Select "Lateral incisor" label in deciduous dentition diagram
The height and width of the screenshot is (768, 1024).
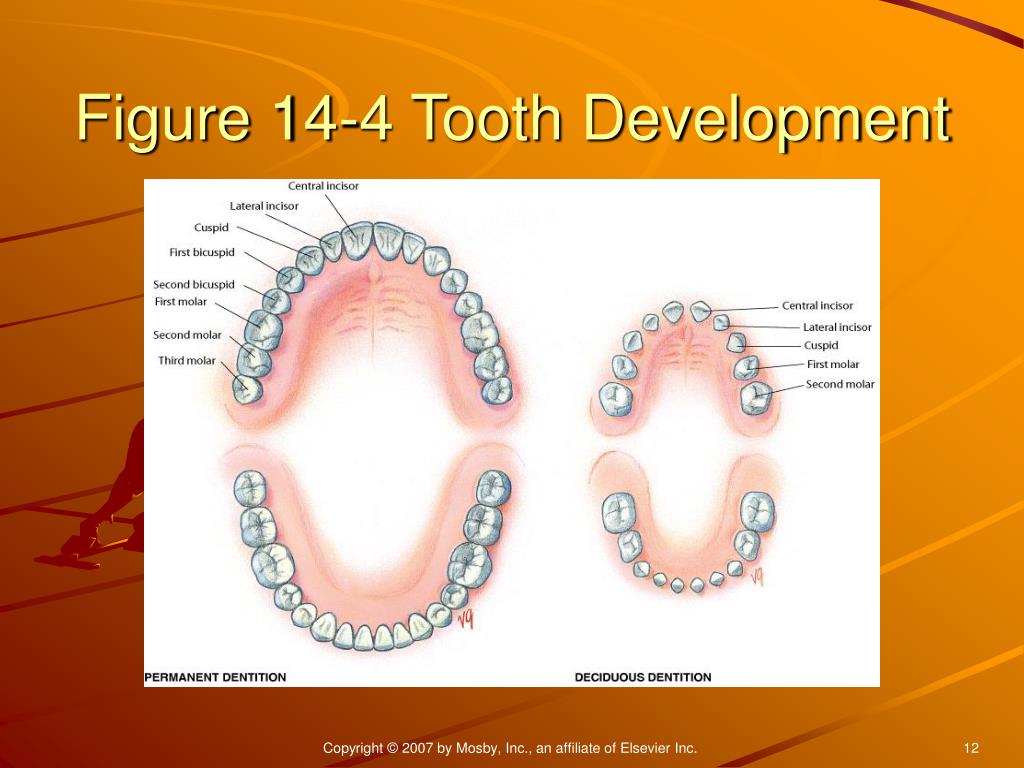point(837,327)
